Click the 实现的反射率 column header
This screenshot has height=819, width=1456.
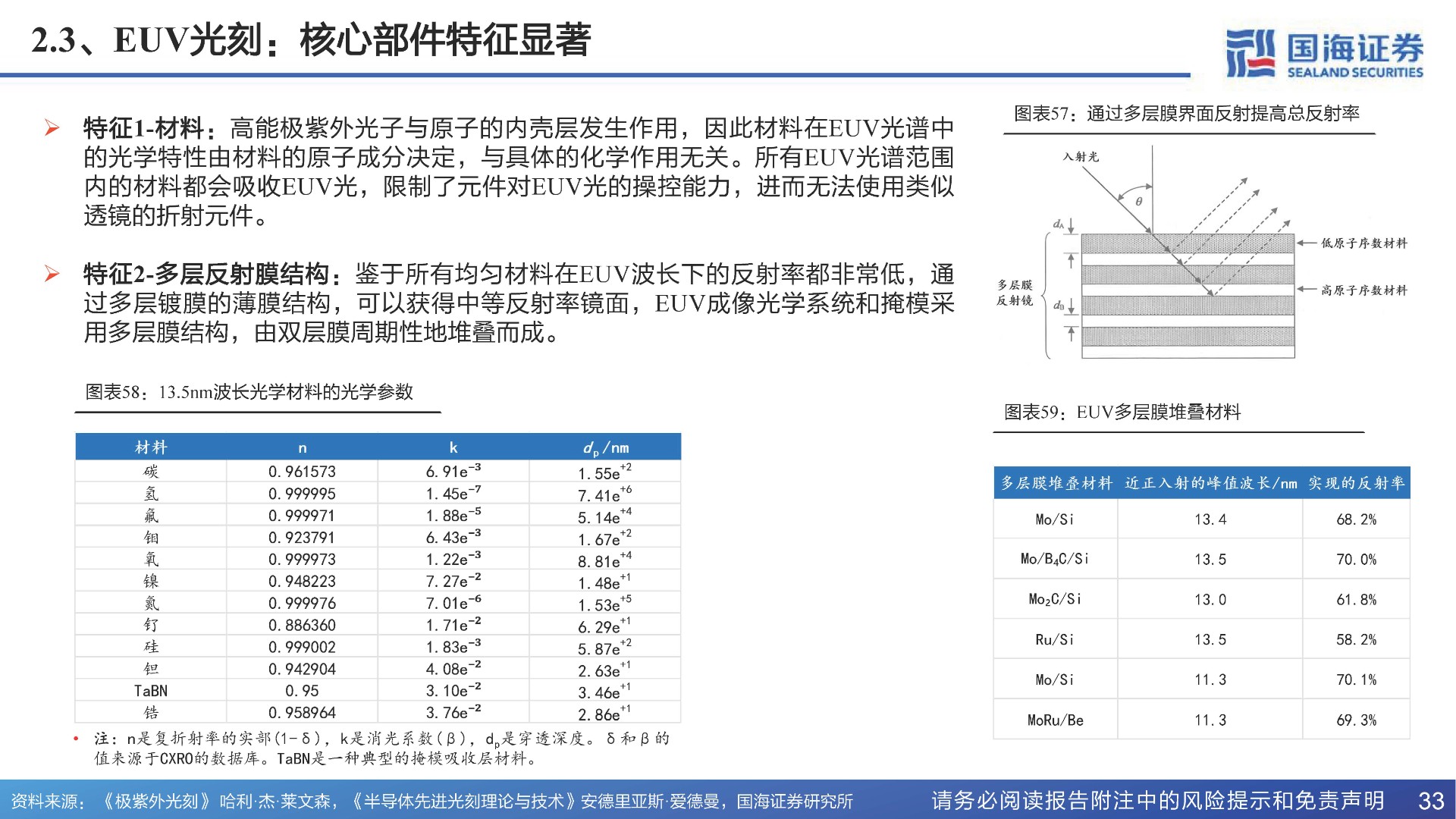(x=1356, y=483)
